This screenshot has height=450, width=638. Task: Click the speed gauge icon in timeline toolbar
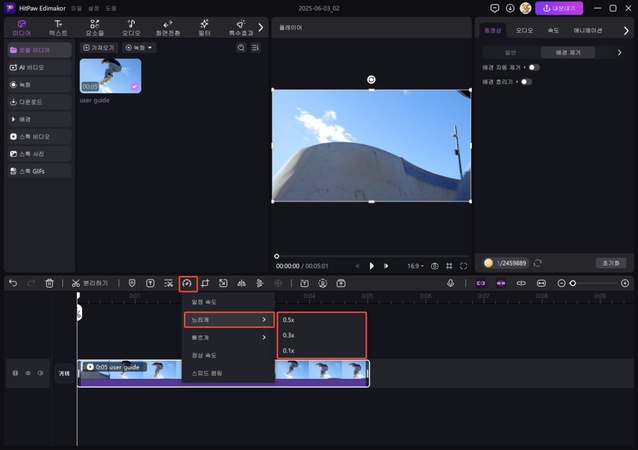click(x=187, y=283)
